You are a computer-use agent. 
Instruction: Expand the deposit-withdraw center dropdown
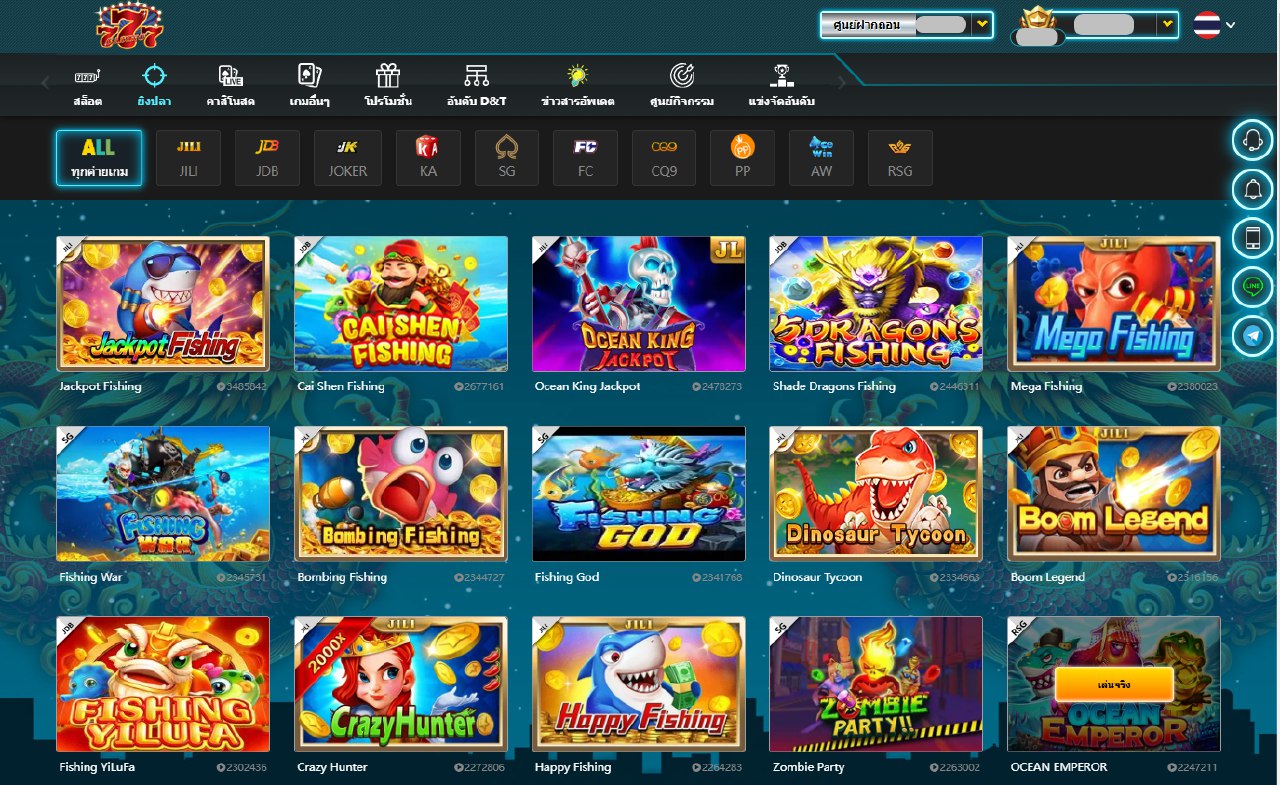click(x=982, y=24)
